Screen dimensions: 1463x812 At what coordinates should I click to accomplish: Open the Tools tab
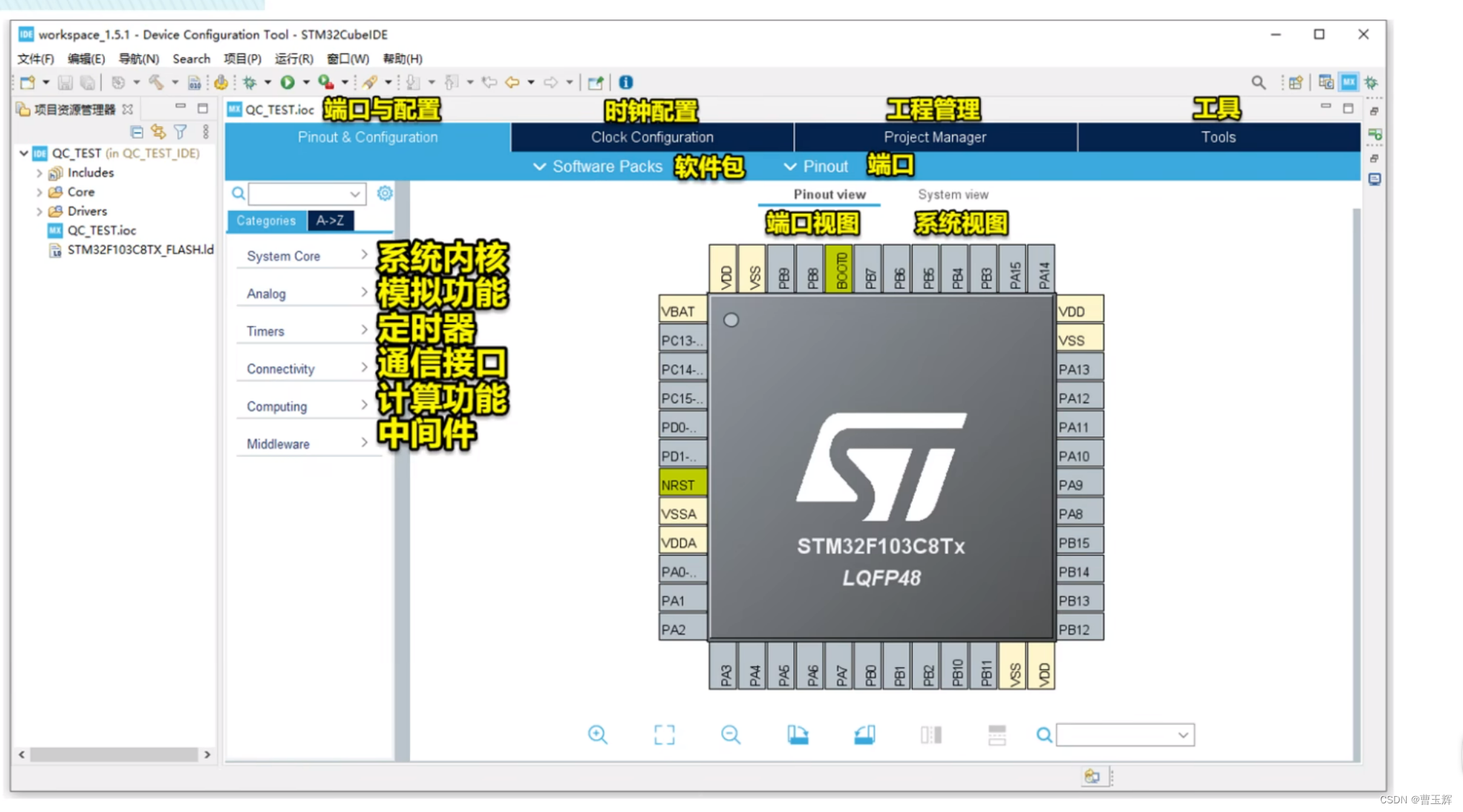(1219, 137)
